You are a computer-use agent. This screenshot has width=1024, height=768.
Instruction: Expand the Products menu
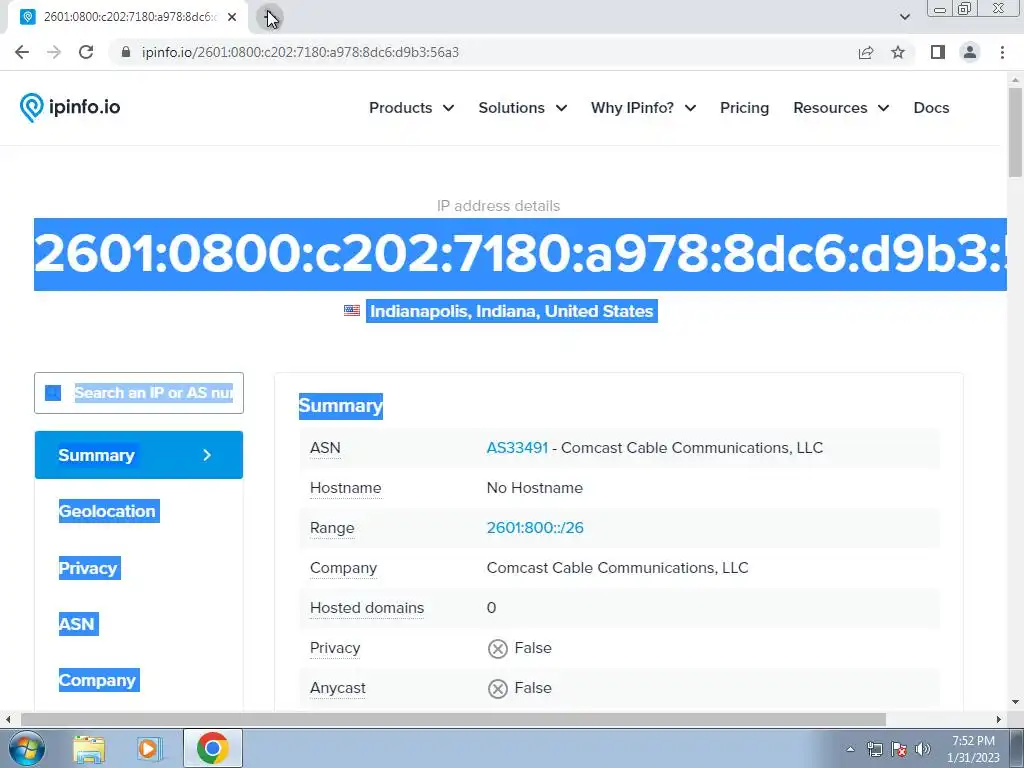coord(411,108)
